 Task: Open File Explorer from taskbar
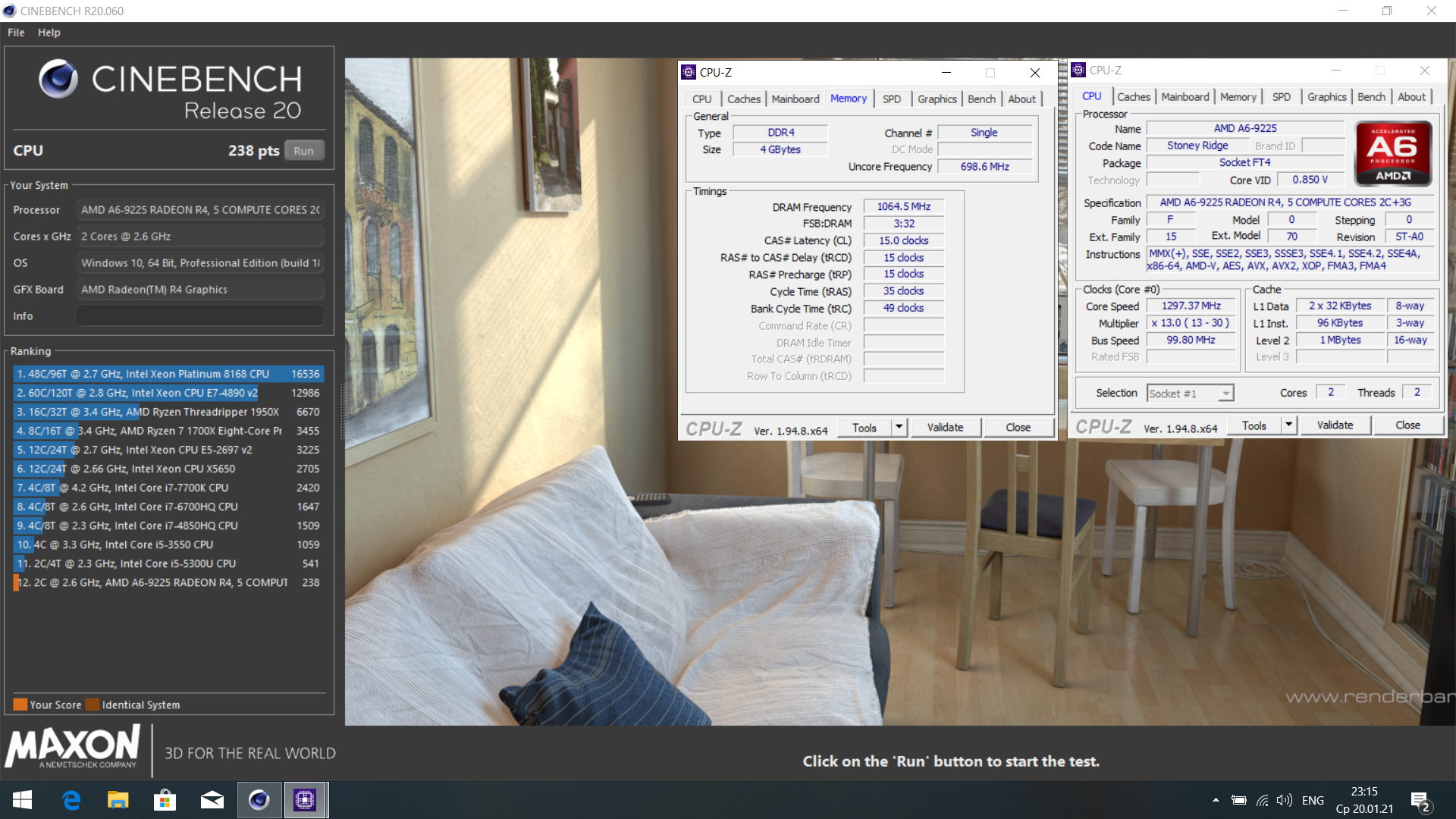tap(118, 800)
